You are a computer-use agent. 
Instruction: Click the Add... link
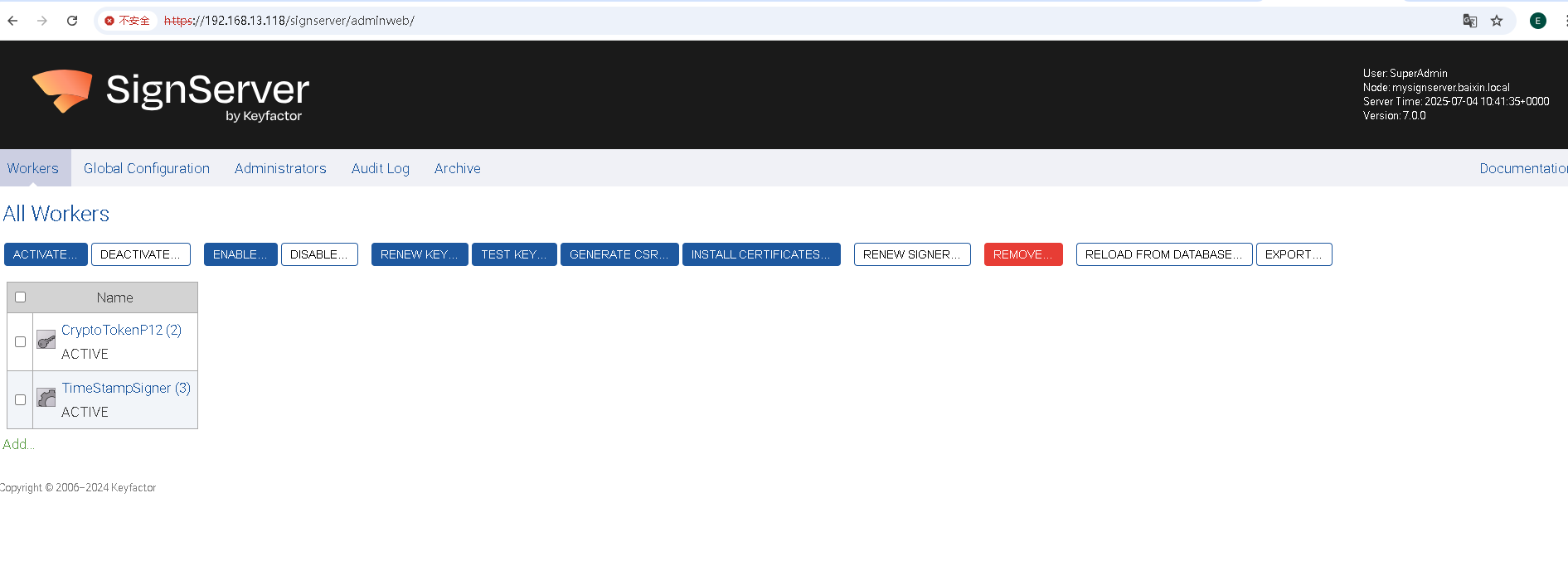[18, 444]
